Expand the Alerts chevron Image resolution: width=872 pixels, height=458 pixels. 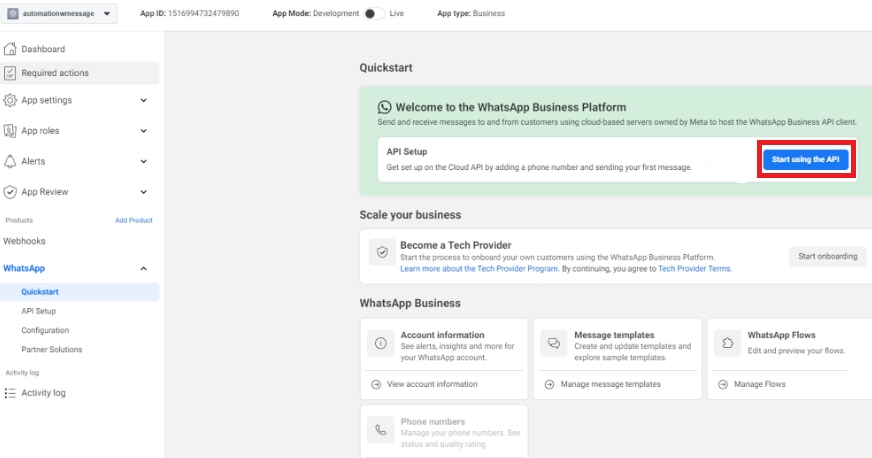point(143,161)
